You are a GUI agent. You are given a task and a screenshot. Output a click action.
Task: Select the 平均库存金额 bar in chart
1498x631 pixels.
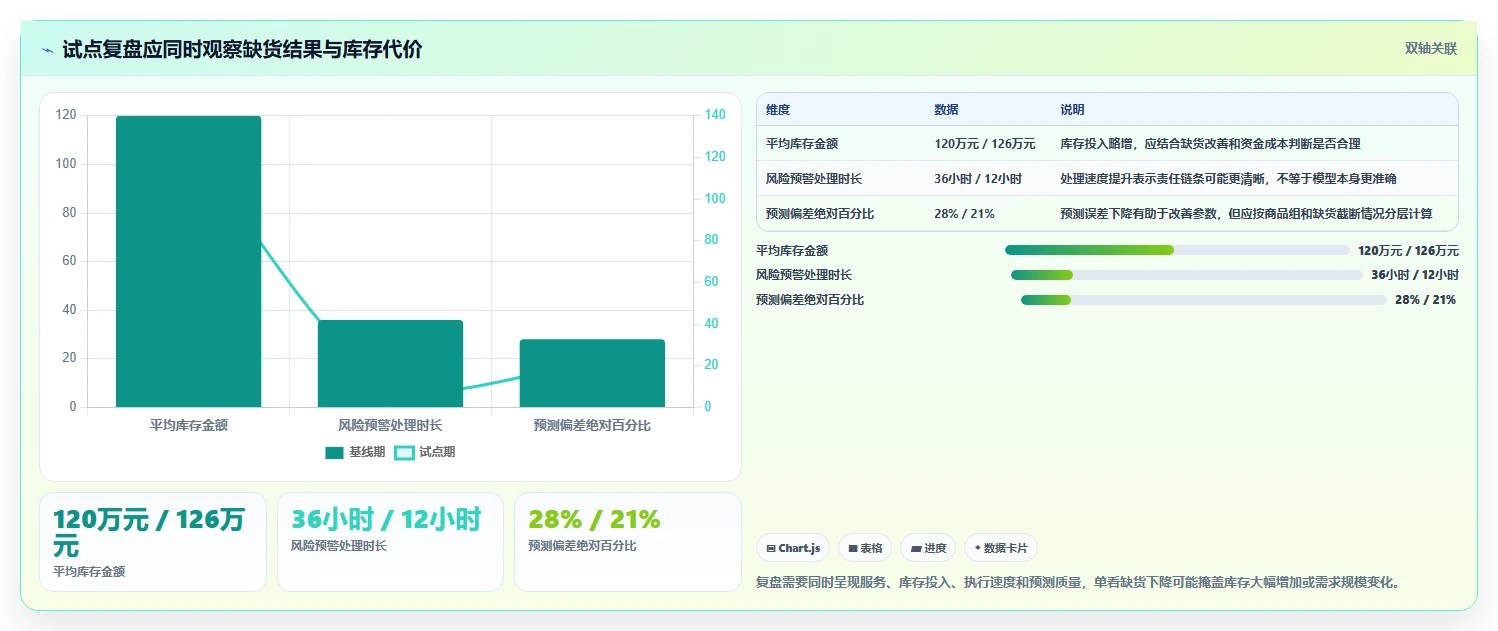(189, 261)
